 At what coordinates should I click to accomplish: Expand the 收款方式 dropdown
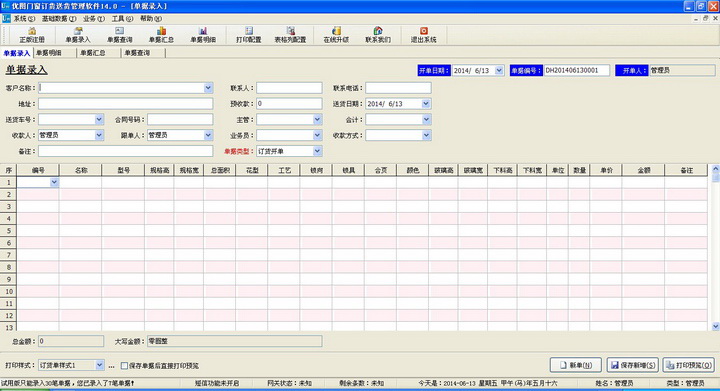click(x=426, y=135)
